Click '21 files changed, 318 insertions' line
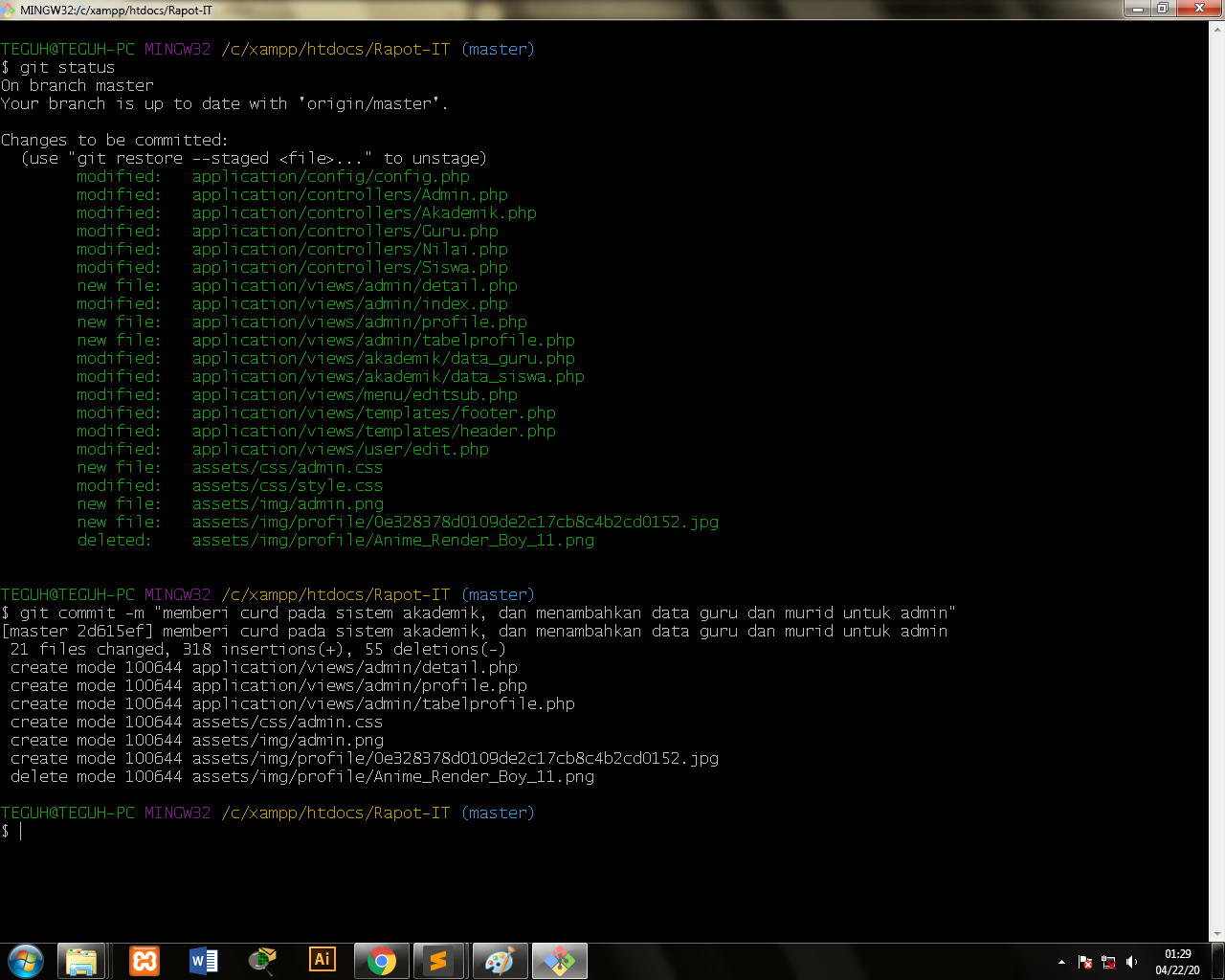The height and width of the screenshot is (980, 1225). (258, 650)
